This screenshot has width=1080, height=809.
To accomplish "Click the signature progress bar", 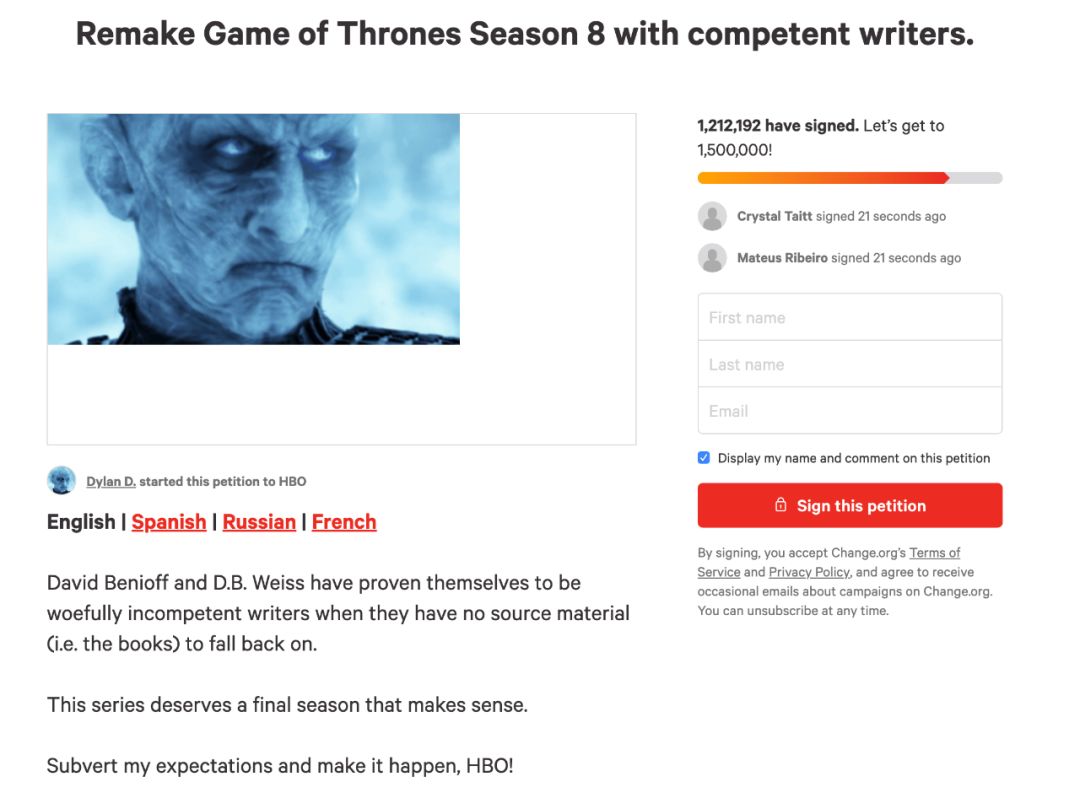I will pyautogui.click(x=849, y=178).
